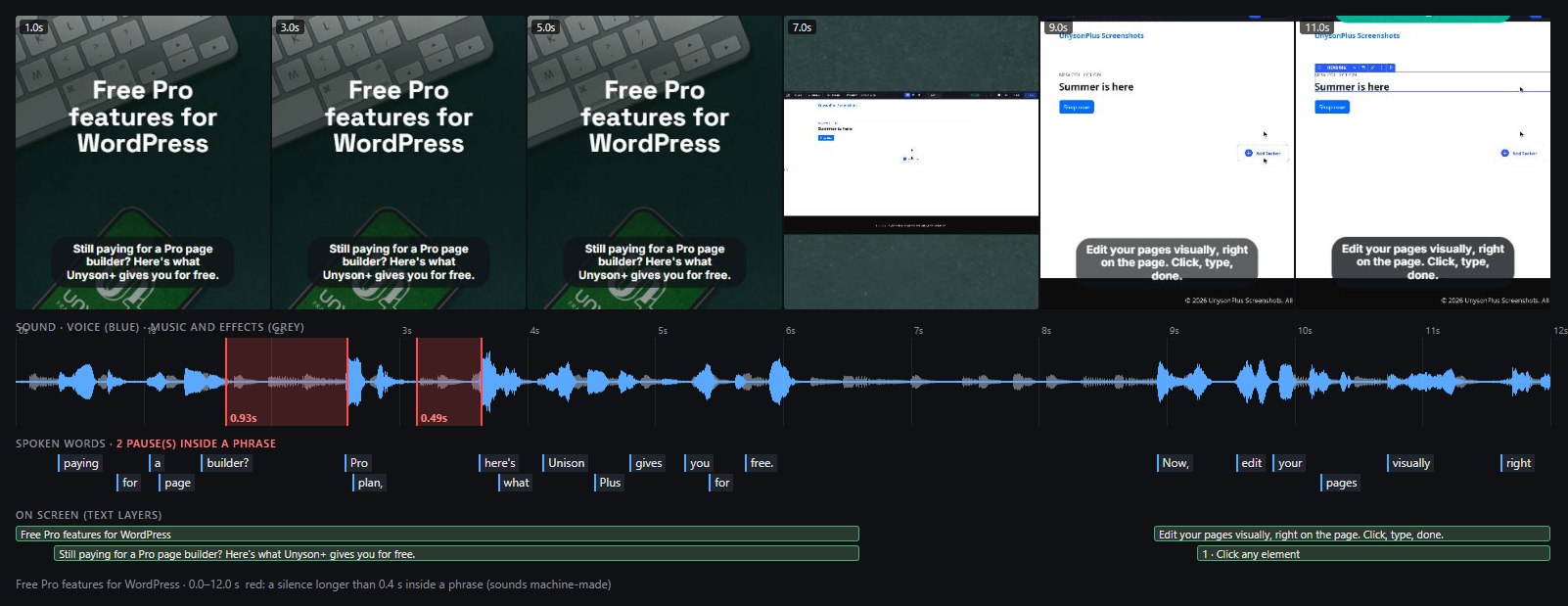Click the 4s tick on waveform ruler
1568x606 pixels.
tap(534, 331)
